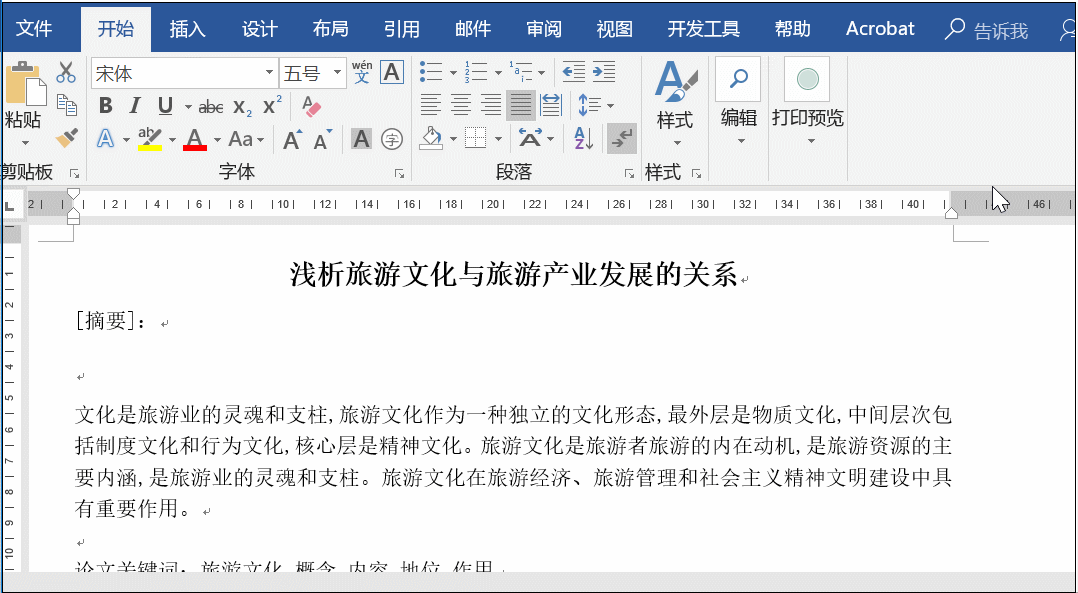This screenshot has height=593, width=1078.
Task: Open the Aa change case dropdown
Action: pos(245,139)
